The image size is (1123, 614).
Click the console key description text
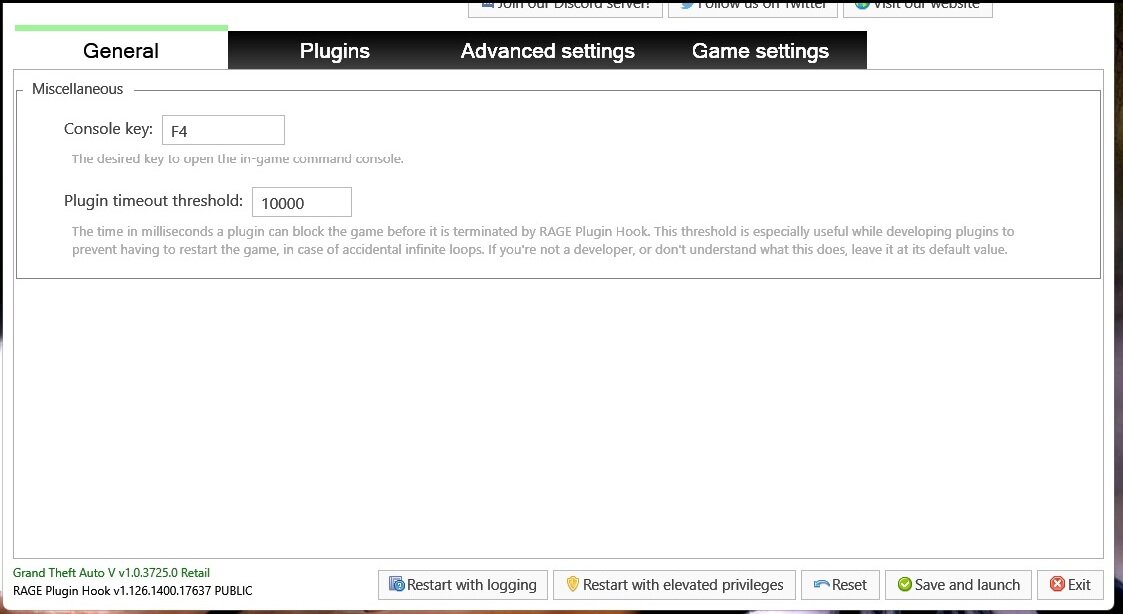tap(238, 158)
